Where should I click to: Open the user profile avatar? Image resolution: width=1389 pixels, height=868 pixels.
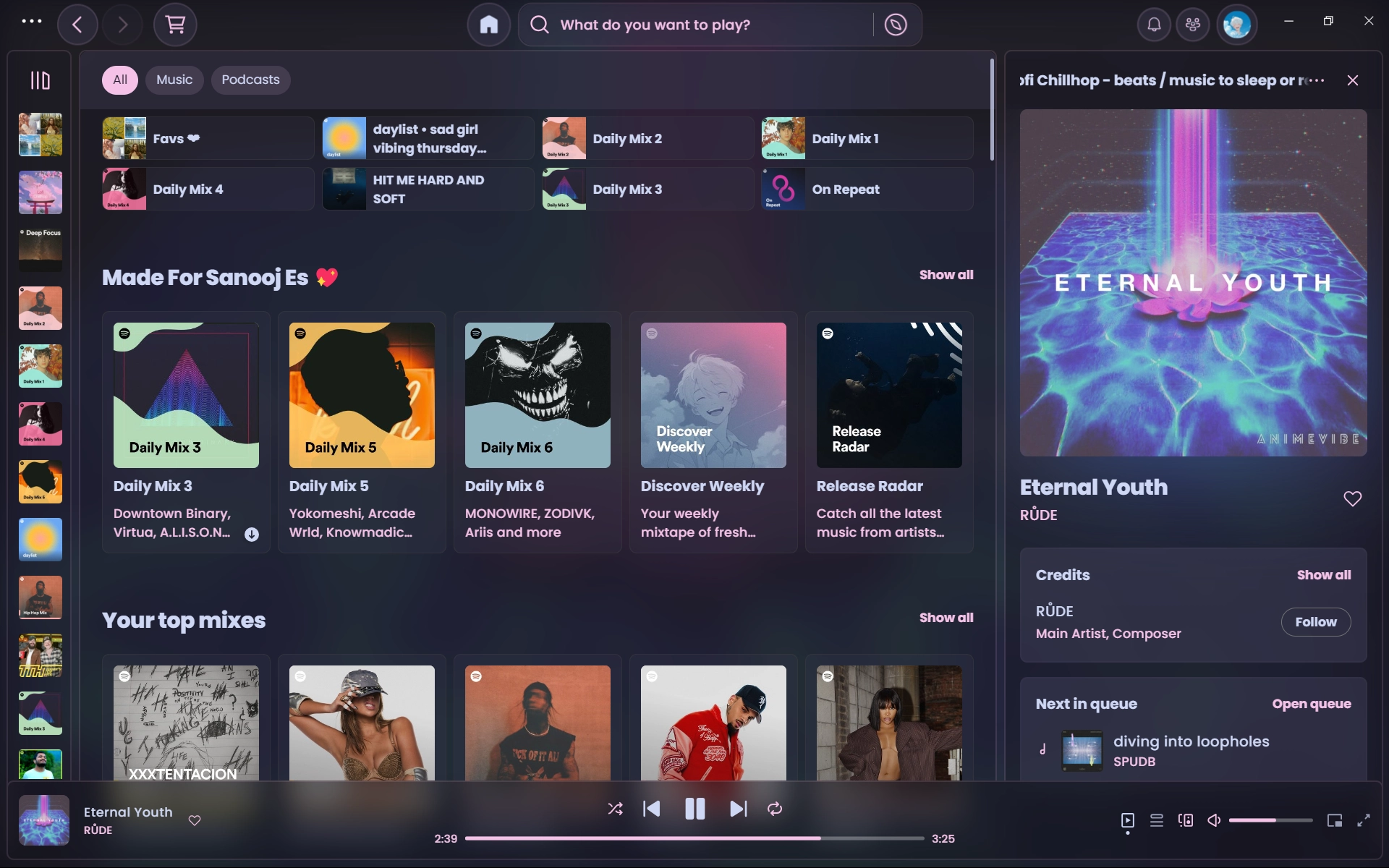(x=1236, y=25)
